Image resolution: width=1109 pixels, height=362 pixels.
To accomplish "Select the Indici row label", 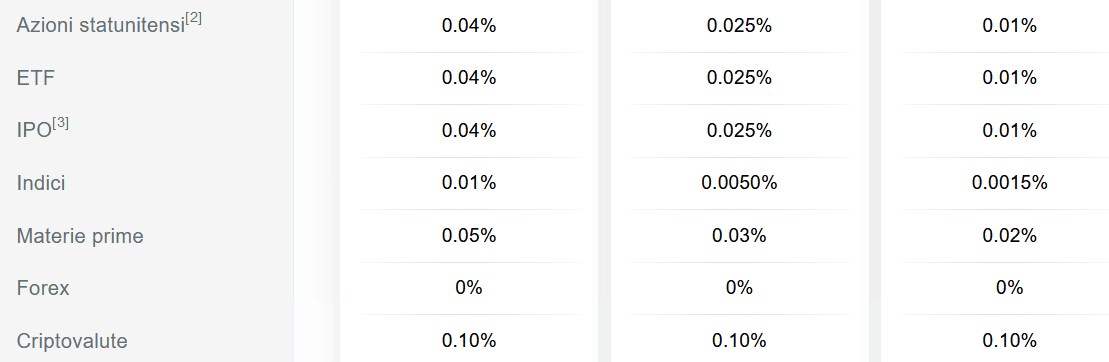I will point(41,183).
